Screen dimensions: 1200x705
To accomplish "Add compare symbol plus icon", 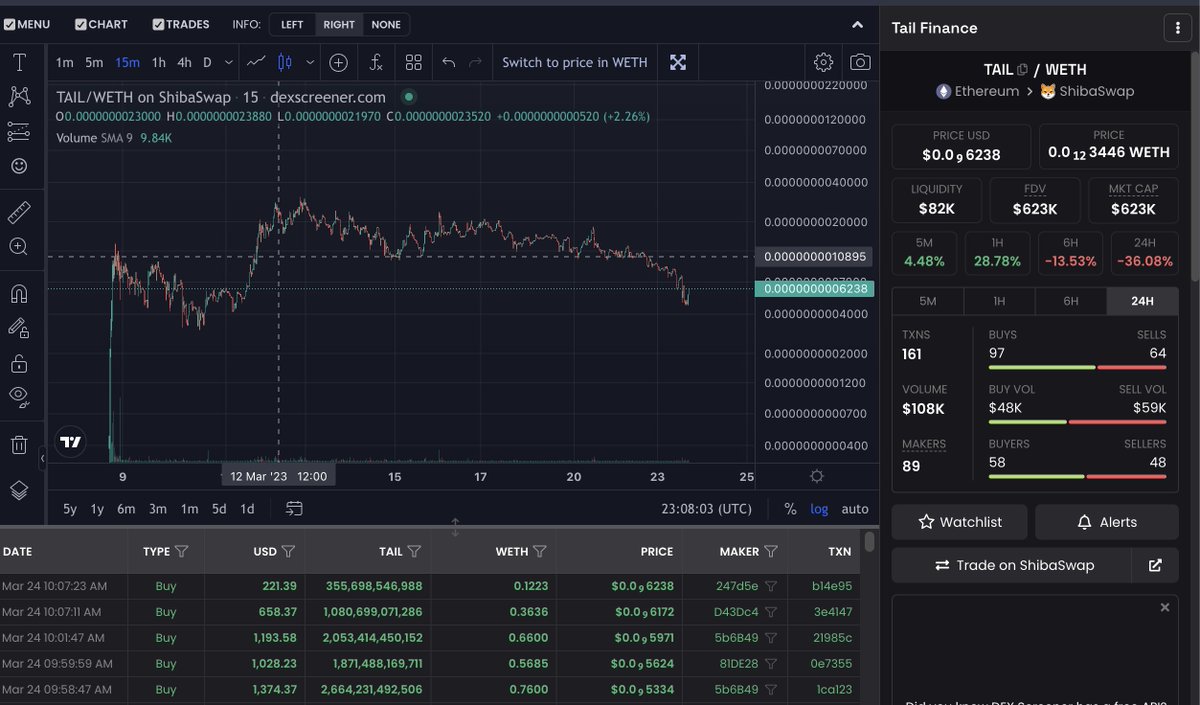I will pyautogui.click(x=338, y=62).
